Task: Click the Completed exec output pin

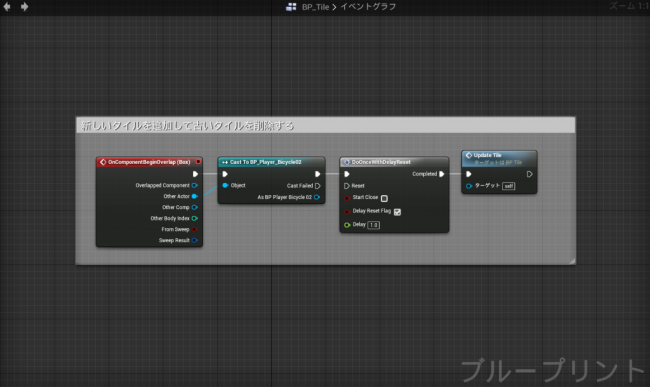Action: pyautogui.click(x=442, y=174)
